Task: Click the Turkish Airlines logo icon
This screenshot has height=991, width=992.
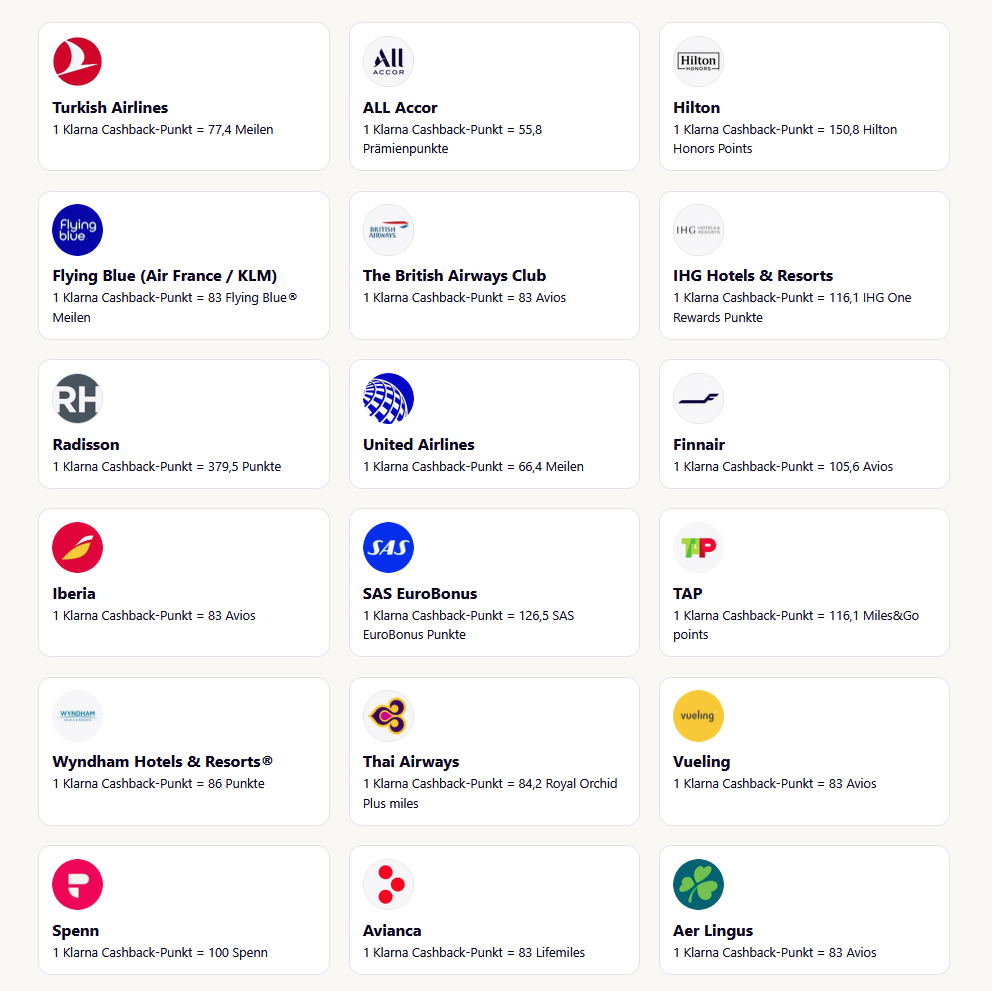Action: (x=77, y=61)
